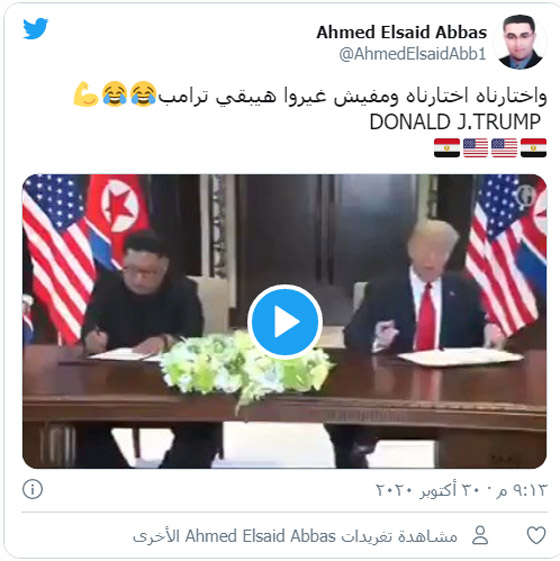560x561 pixels.
Task: Click the flexed bicep emoji
Action: pos(86,94)
